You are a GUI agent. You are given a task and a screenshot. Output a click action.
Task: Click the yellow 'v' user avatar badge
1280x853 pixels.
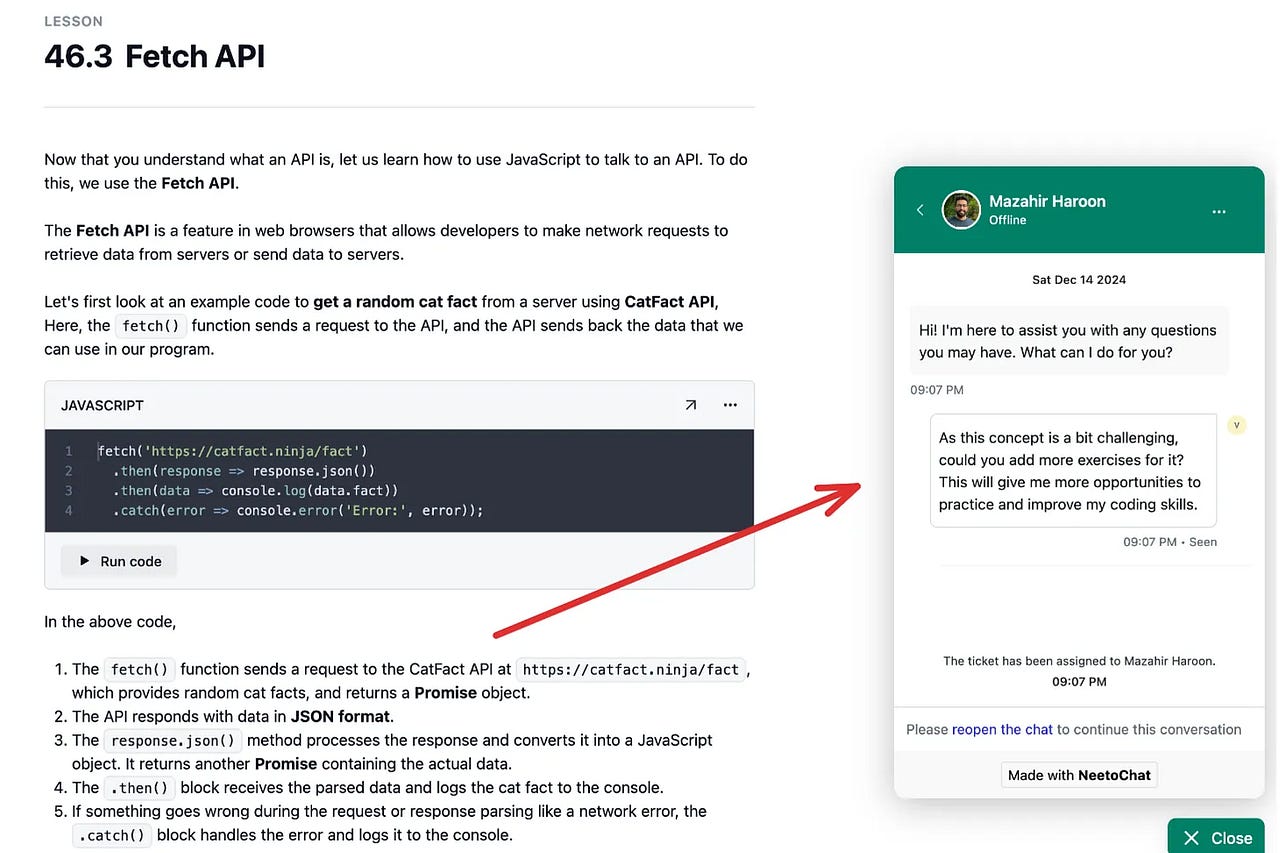[x=1237, y=425]
